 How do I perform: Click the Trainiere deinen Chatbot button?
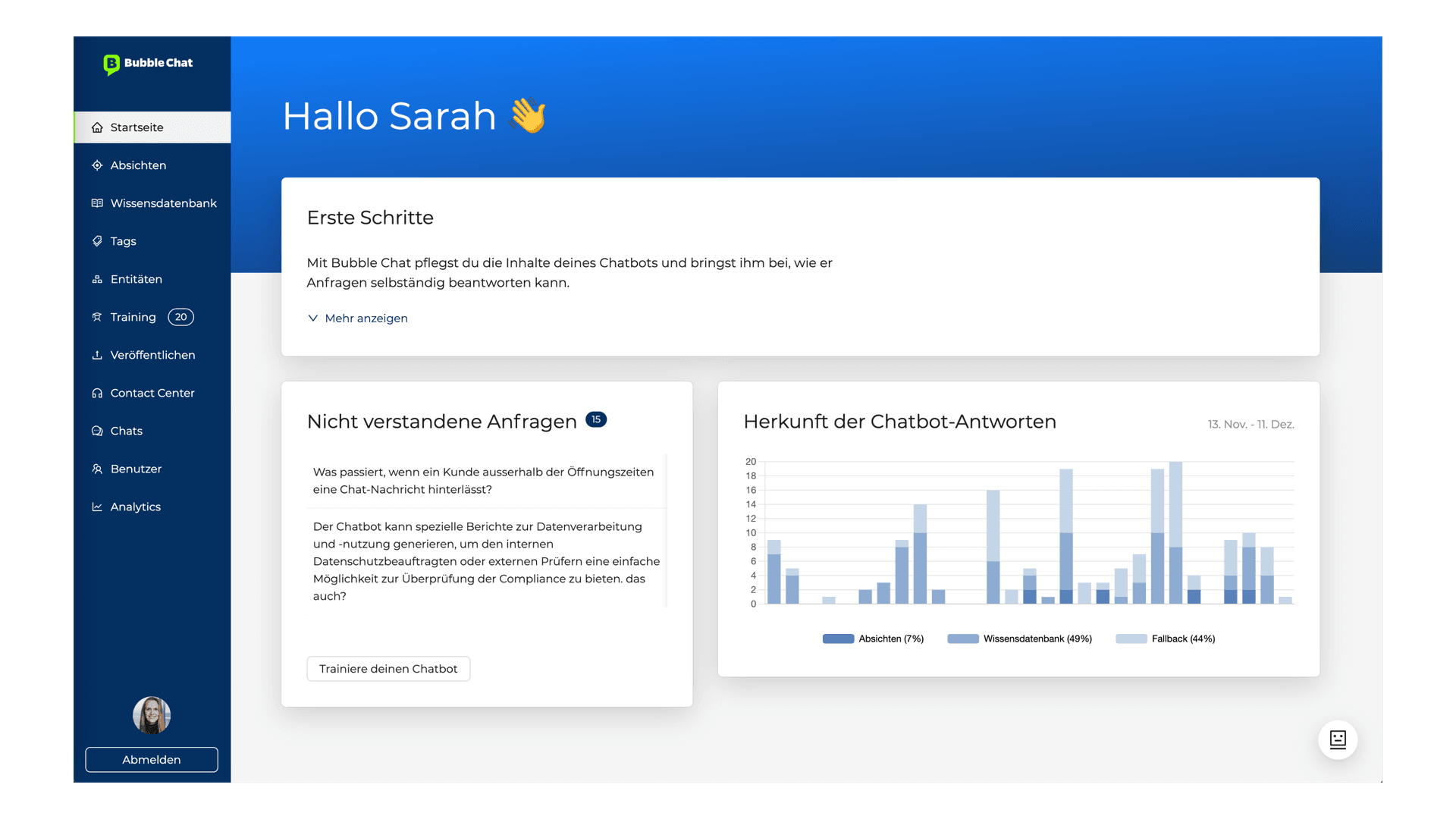[x=388, y=669]
